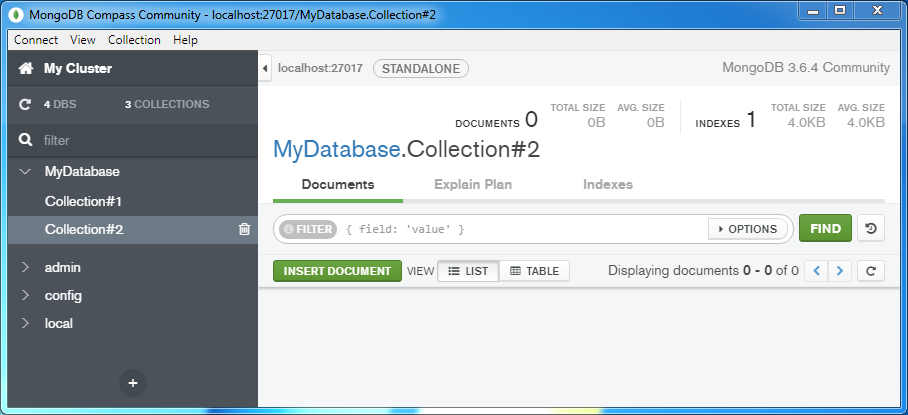The width and height of the screenshot is (908, 415).
Task: Select Collection#2 in the sidebar
Action: point(133,230)
